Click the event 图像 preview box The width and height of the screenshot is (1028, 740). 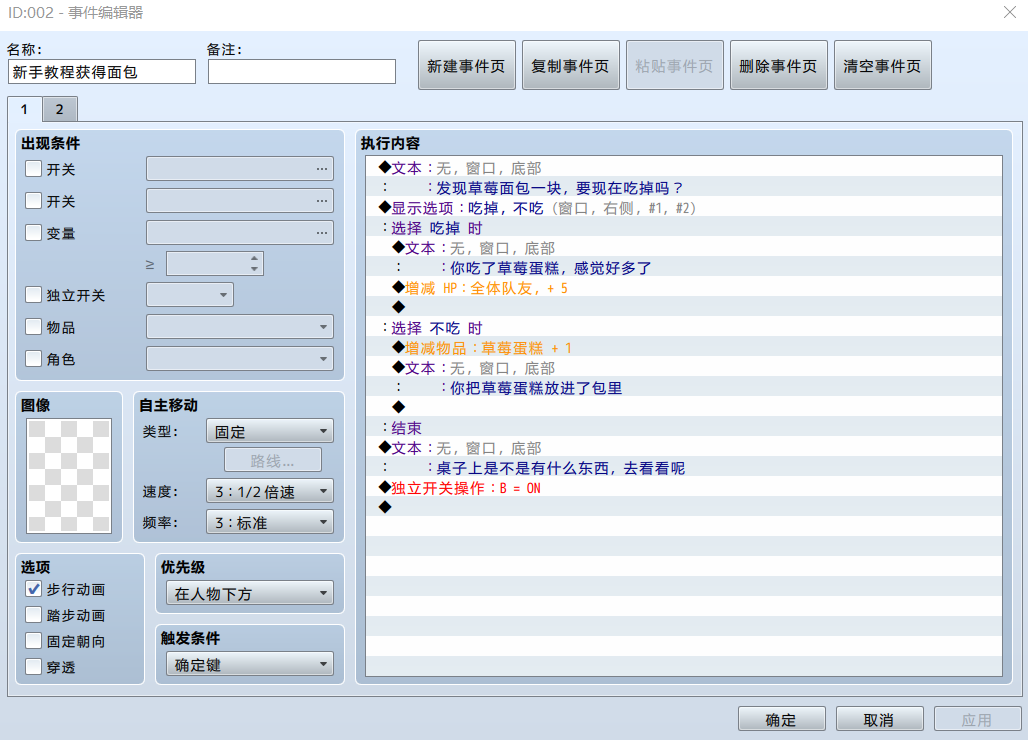tap(69, 476)
